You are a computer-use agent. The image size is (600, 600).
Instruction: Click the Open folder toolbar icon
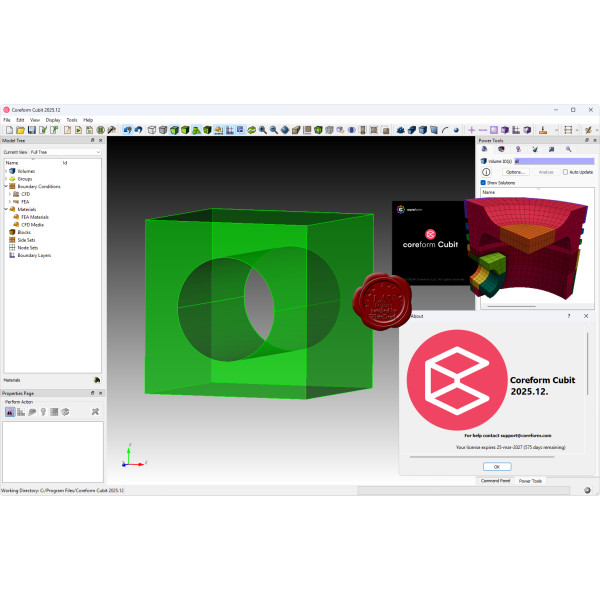pos(21,130)
